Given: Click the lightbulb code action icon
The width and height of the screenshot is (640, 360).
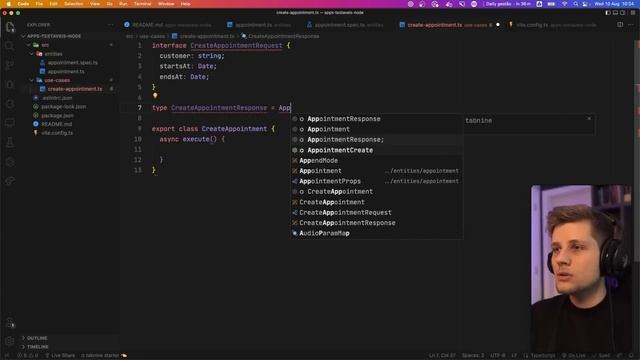Looking at the screenshot, I should tap(155, 96).
